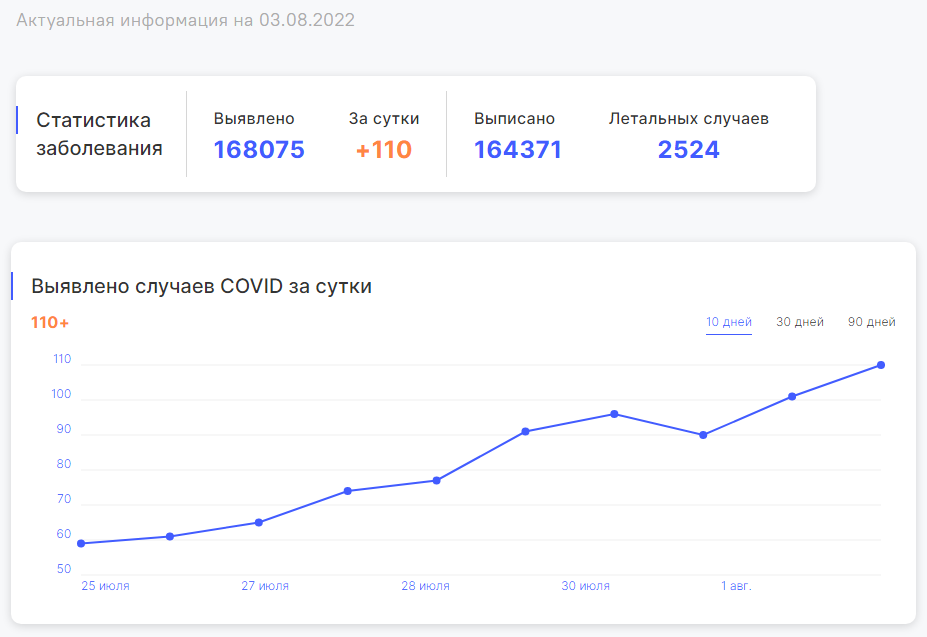Click the last data point at value 110
The width and height of the screenshot is (927, 637).
pyautogui.click(x=881, y=365)
